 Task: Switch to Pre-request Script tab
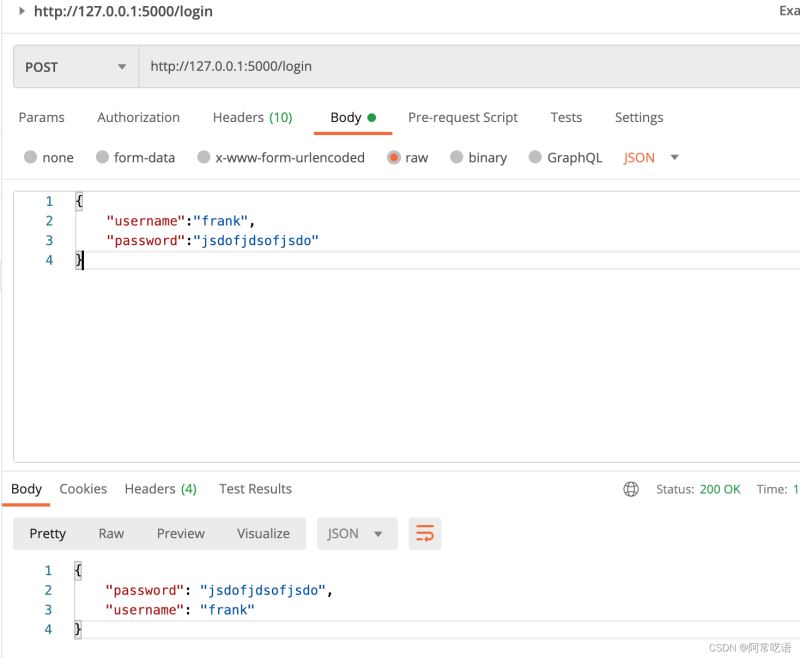(x=462, y=117)
